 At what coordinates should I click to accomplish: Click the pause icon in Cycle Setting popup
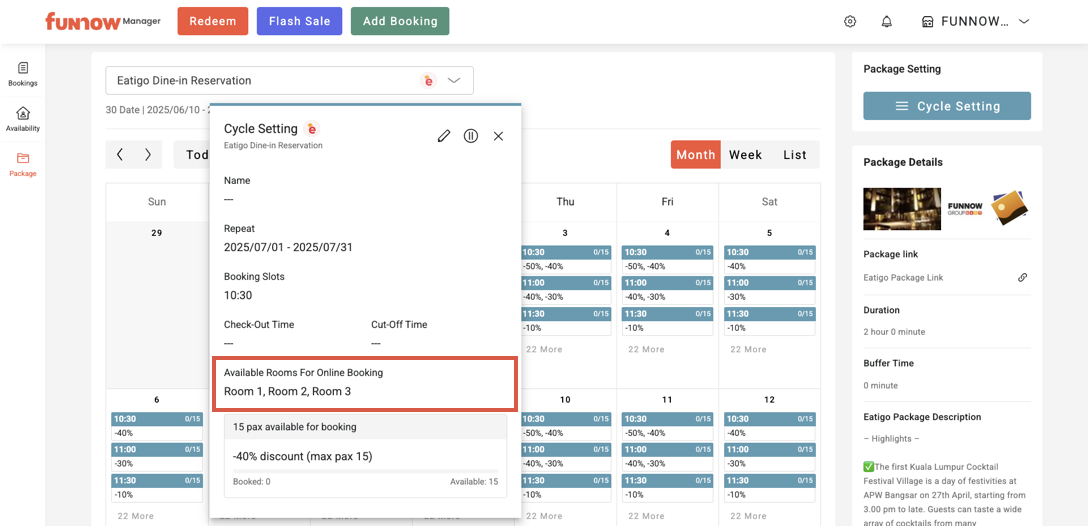[x=471, y=136]
